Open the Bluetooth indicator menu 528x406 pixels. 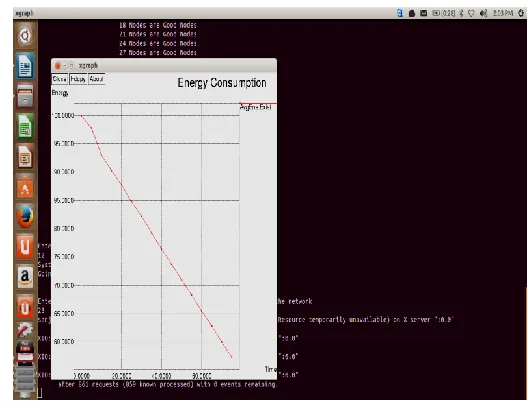pos(462,13)
